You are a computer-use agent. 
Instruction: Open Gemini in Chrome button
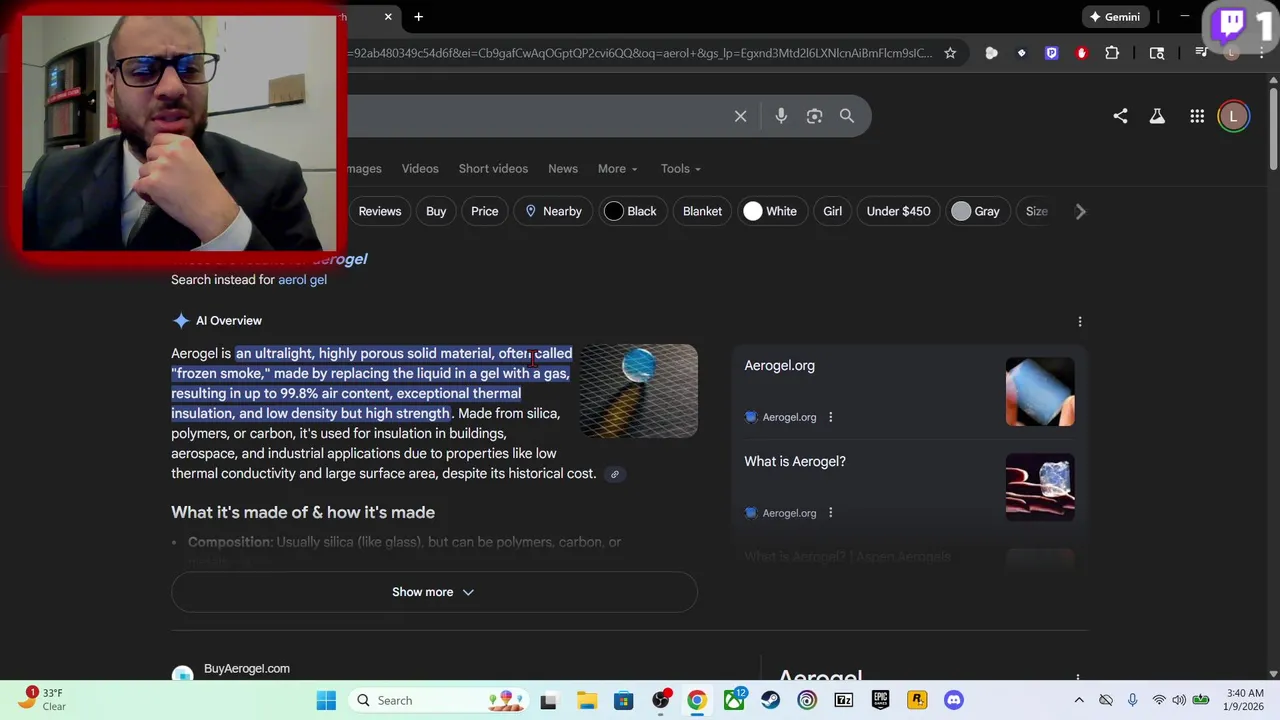(x=1114, y=16)
